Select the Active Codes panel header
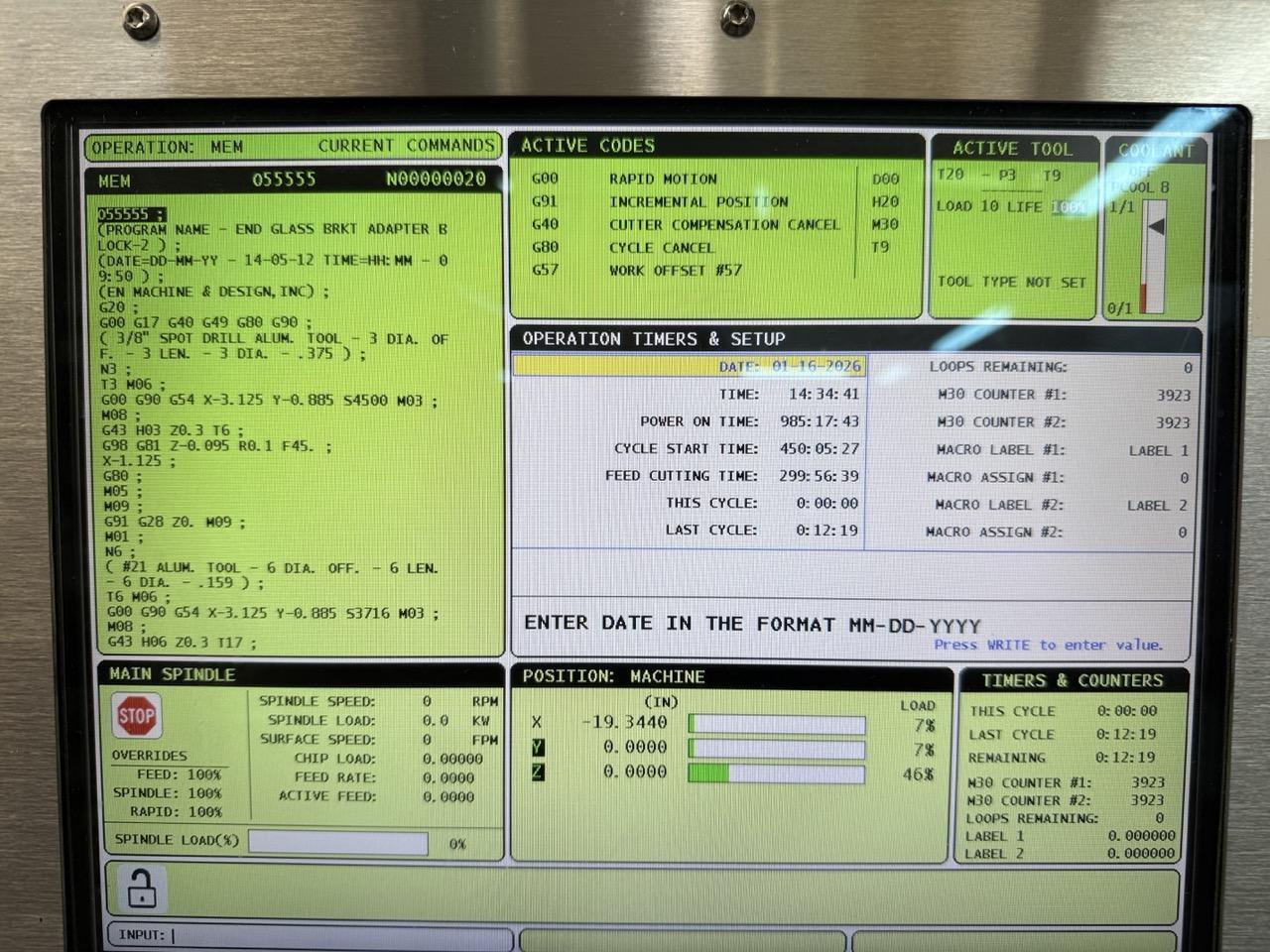Image resolution: width=1270 pixels, height=952 pixels. (x=587, y=146)
